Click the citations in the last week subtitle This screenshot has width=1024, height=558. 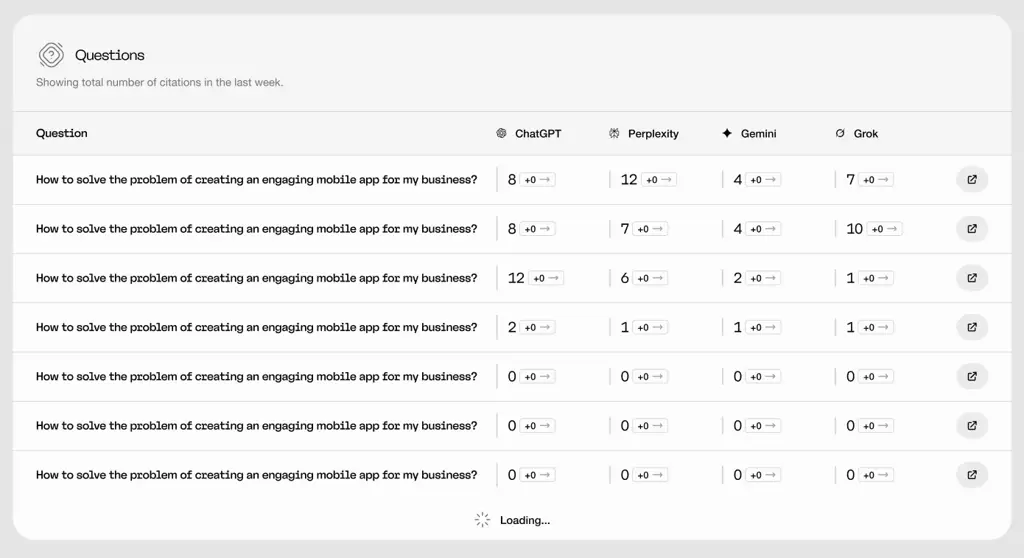pyautogui.click(x=159, y=82)
